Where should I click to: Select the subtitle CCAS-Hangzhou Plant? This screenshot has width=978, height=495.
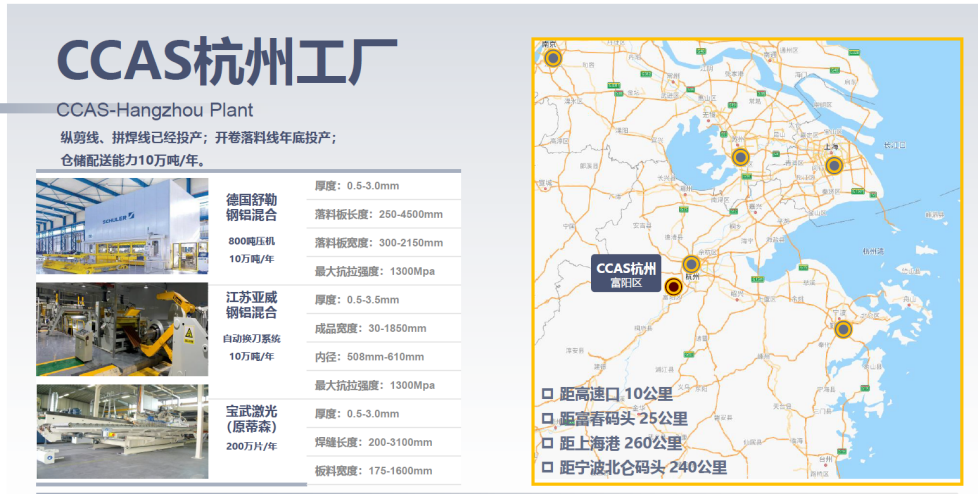155,110
